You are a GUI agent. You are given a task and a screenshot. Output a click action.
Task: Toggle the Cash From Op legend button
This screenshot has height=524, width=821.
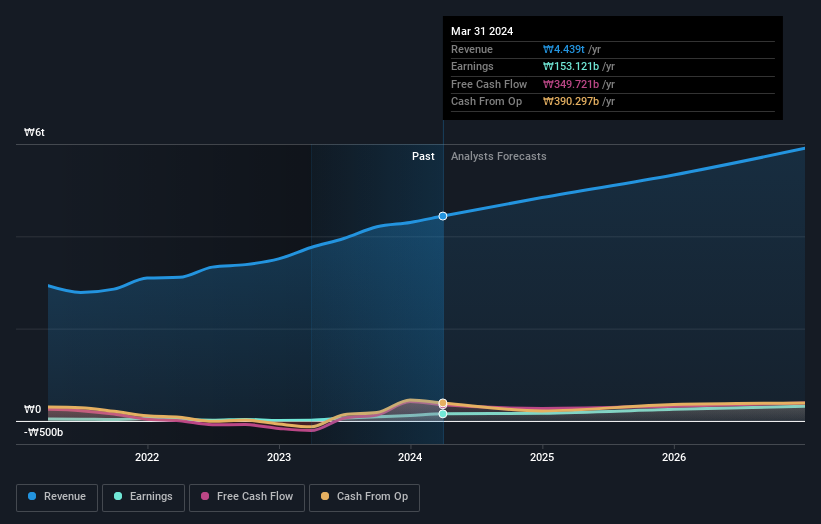click(364, 497)
